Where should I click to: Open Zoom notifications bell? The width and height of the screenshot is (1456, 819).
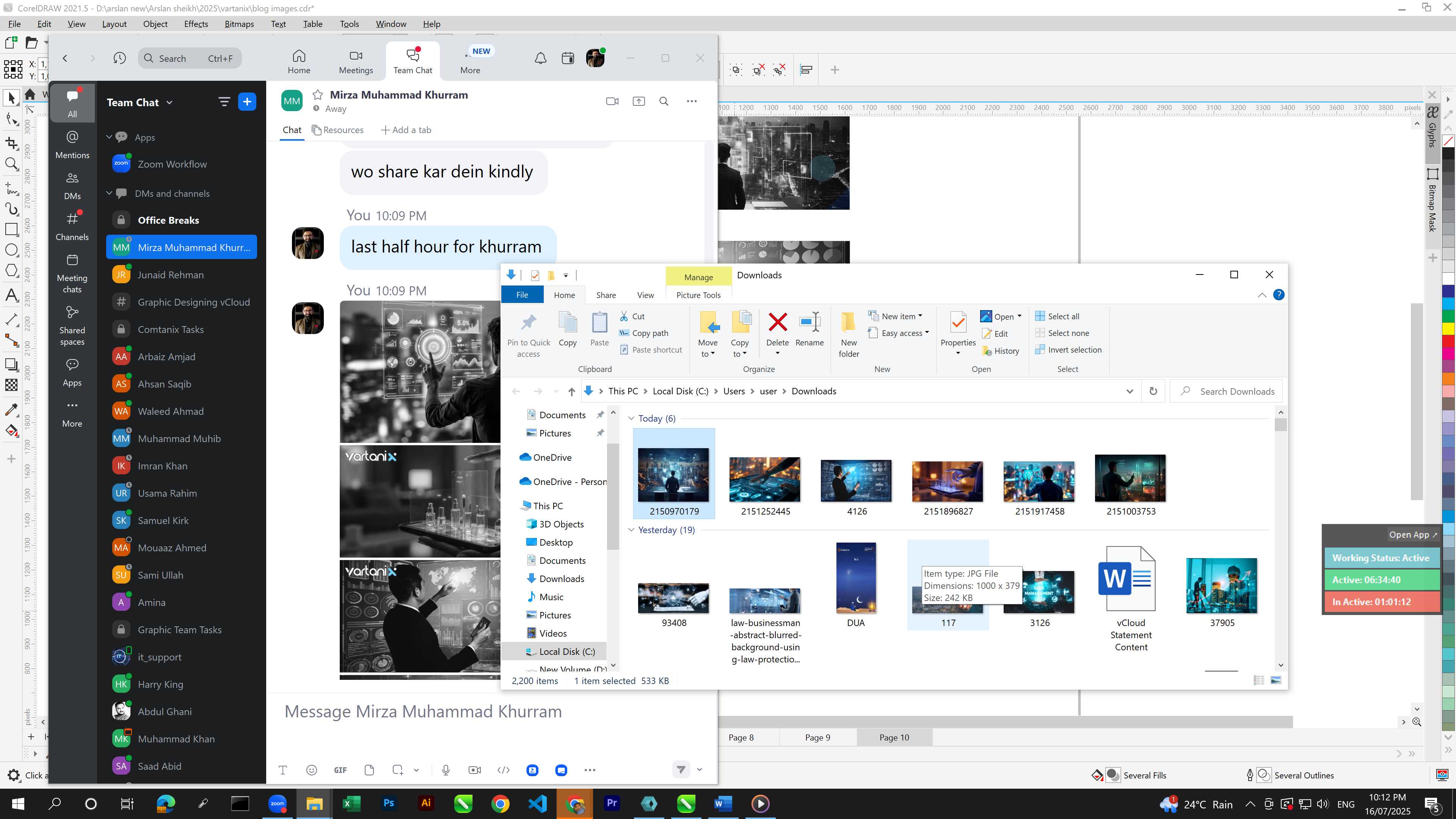tap(541, 58)
